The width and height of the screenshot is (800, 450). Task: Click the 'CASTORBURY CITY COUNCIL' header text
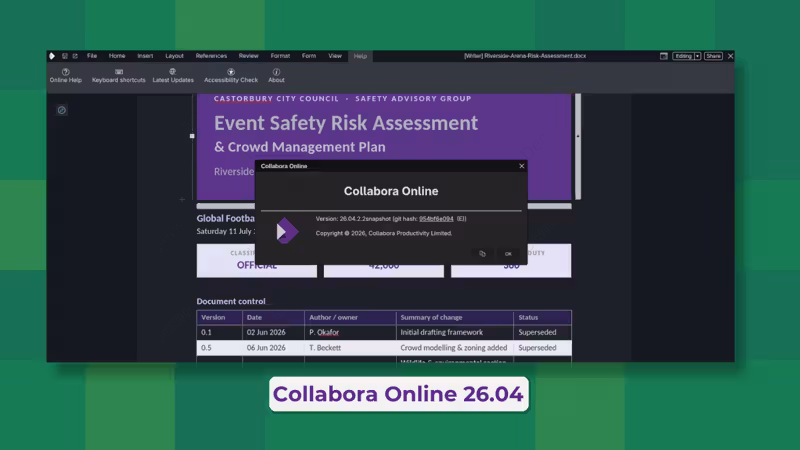[x=276, y=98]
